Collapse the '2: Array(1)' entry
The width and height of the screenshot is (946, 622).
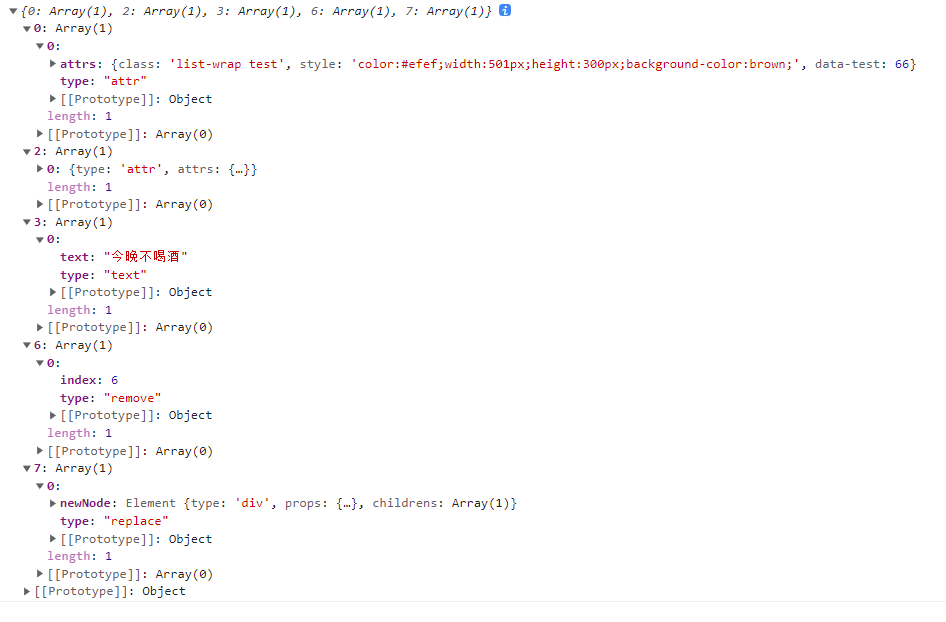click(26, 152)
